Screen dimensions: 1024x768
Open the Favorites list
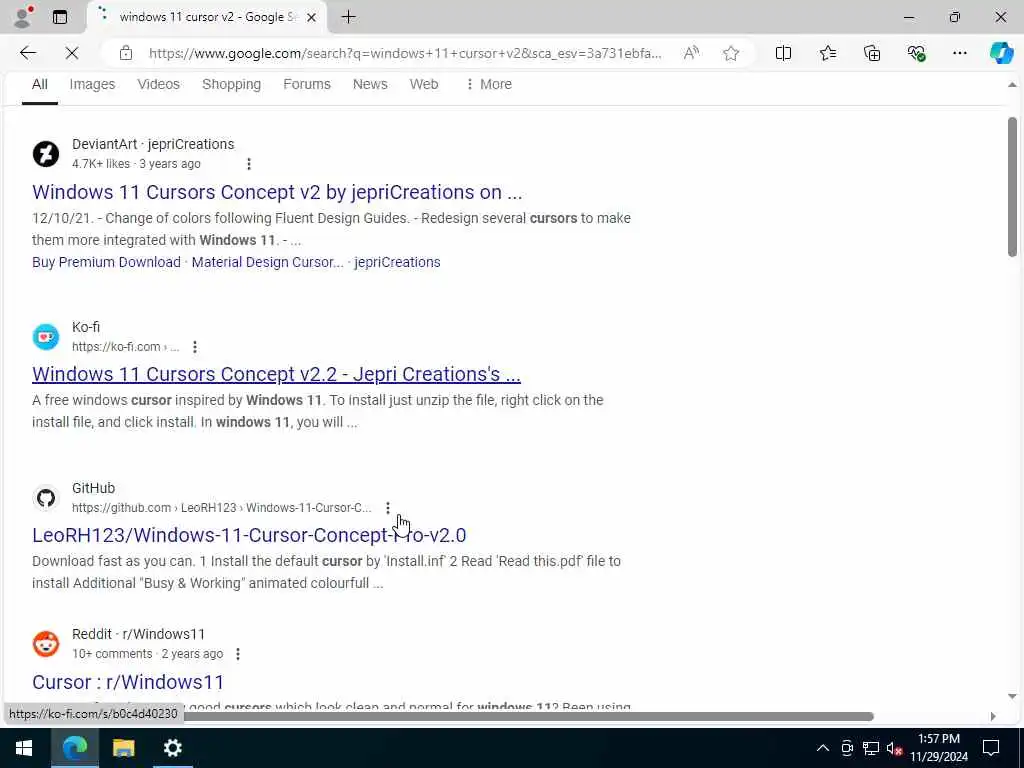(827, 54)
